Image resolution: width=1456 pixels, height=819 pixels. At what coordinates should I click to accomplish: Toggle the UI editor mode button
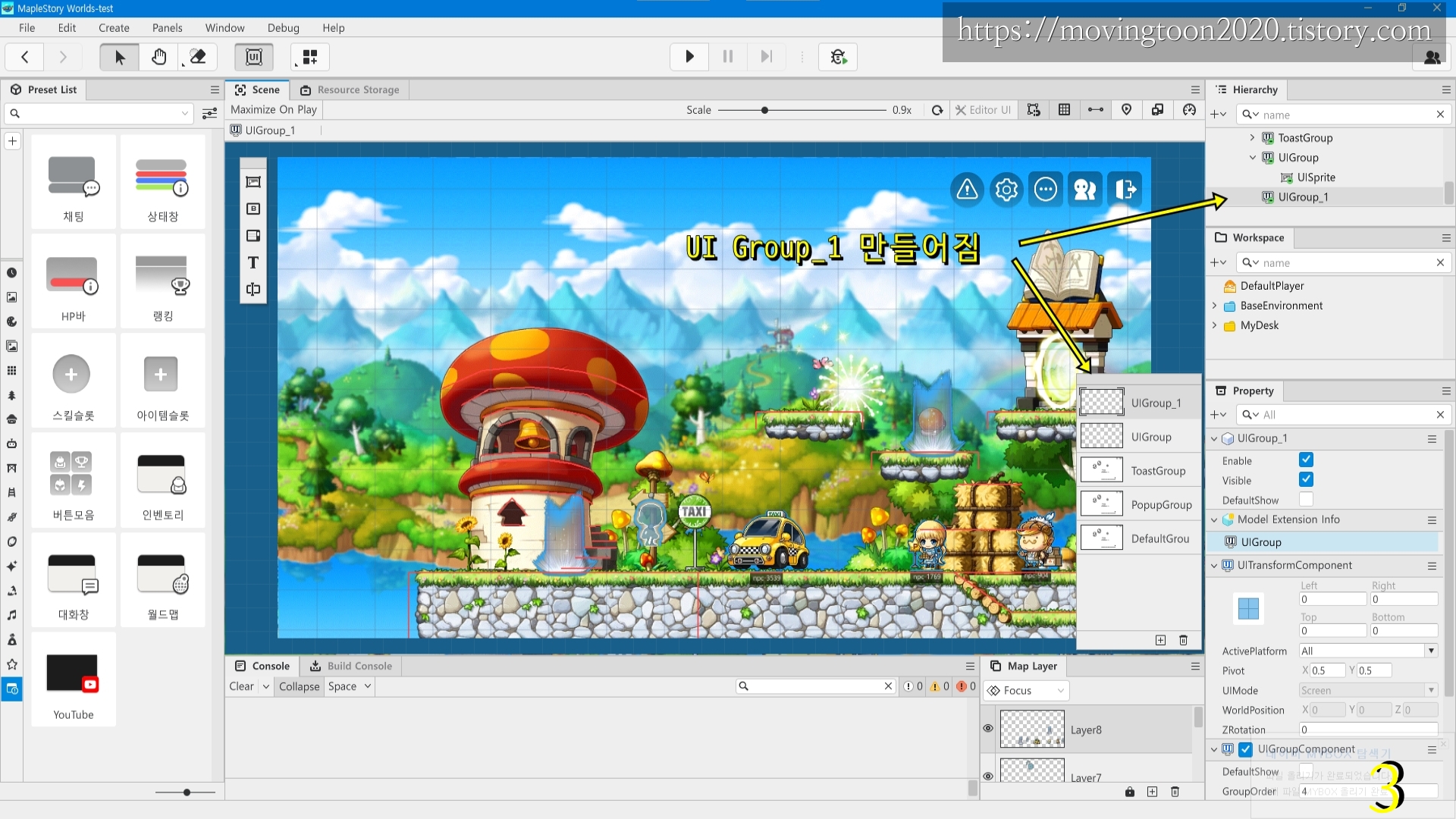pyautogui.click(x=254, y=57)
